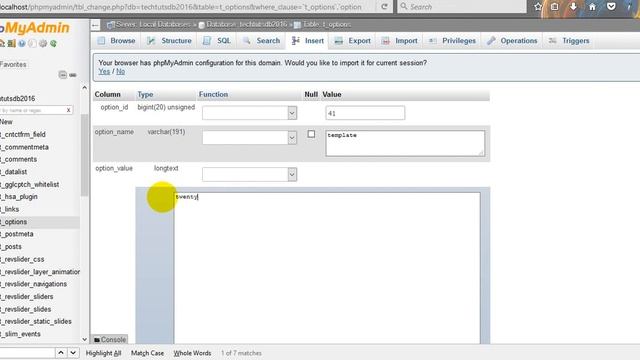Screen dimensions: 640x360
Task: Click inside the option_value textarea
Action: click(x=327, y=269)
